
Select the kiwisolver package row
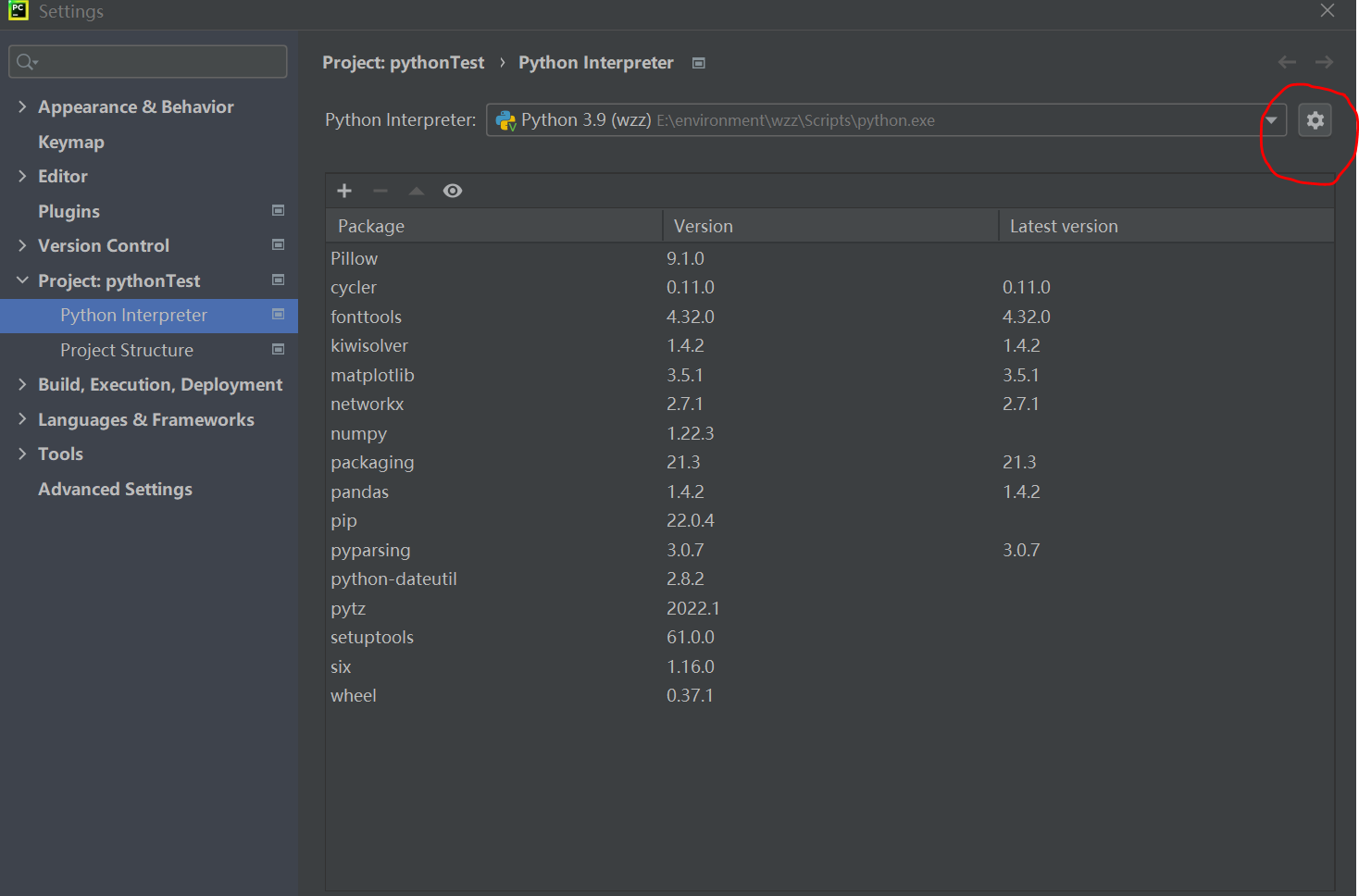[829, 345]
